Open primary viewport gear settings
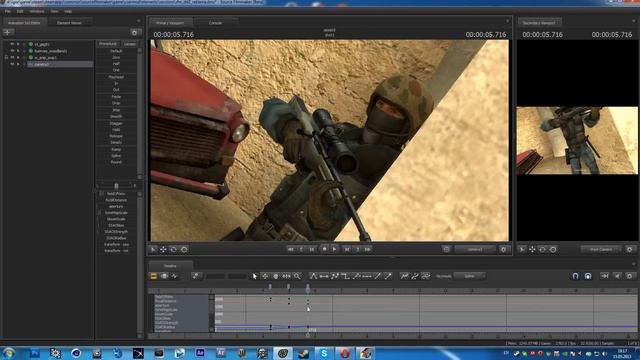 [x=503, y=249]
